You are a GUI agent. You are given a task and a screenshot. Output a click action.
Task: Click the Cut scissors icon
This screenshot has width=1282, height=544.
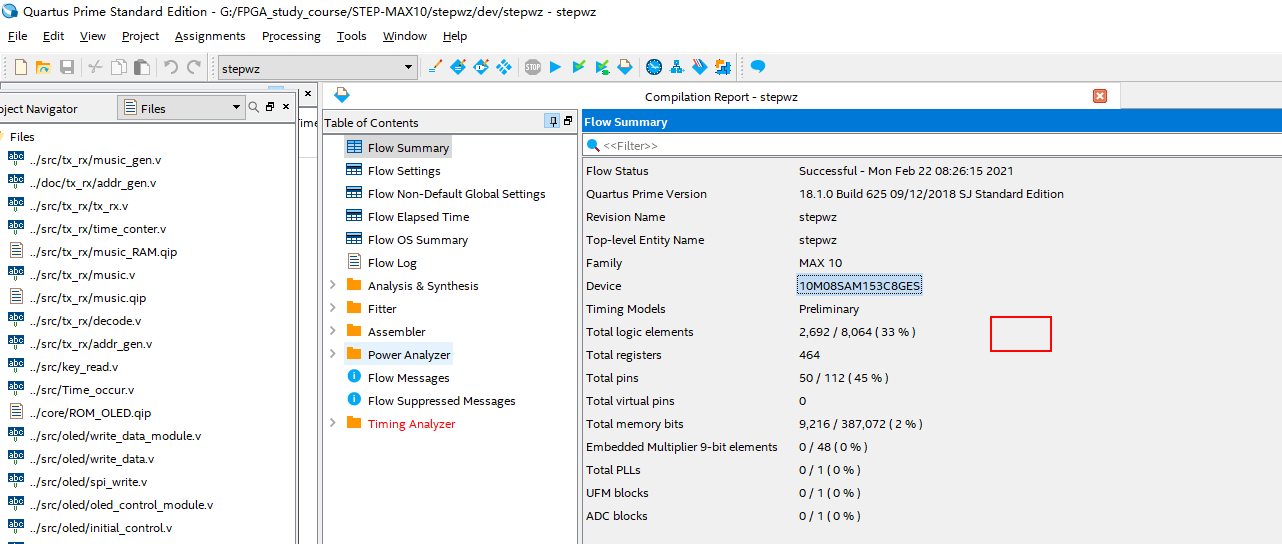[x=95, y=67]
